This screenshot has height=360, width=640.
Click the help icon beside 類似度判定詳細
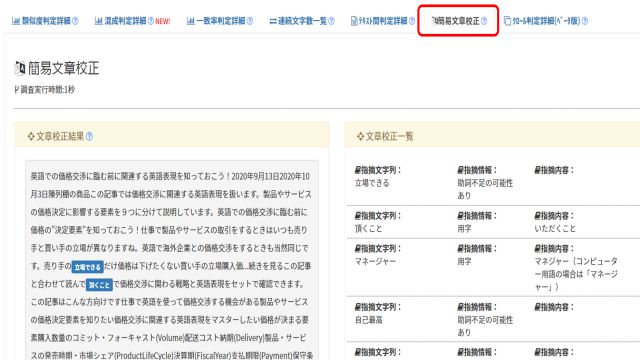75,21
